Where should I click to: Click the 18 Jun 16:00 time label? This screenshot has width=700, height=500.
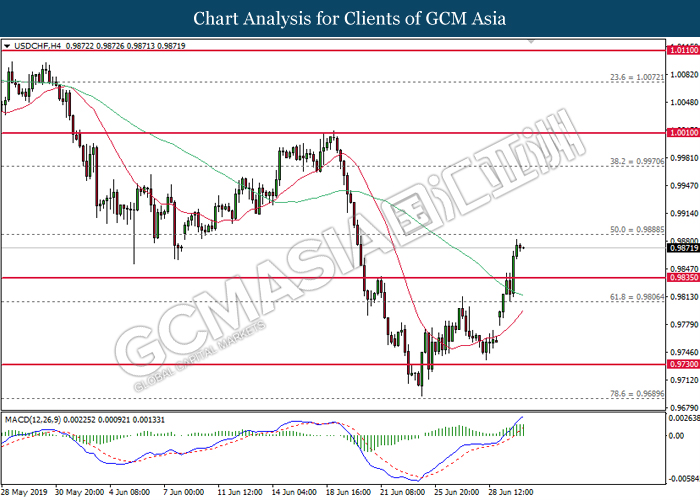click(x=348, y=492)
